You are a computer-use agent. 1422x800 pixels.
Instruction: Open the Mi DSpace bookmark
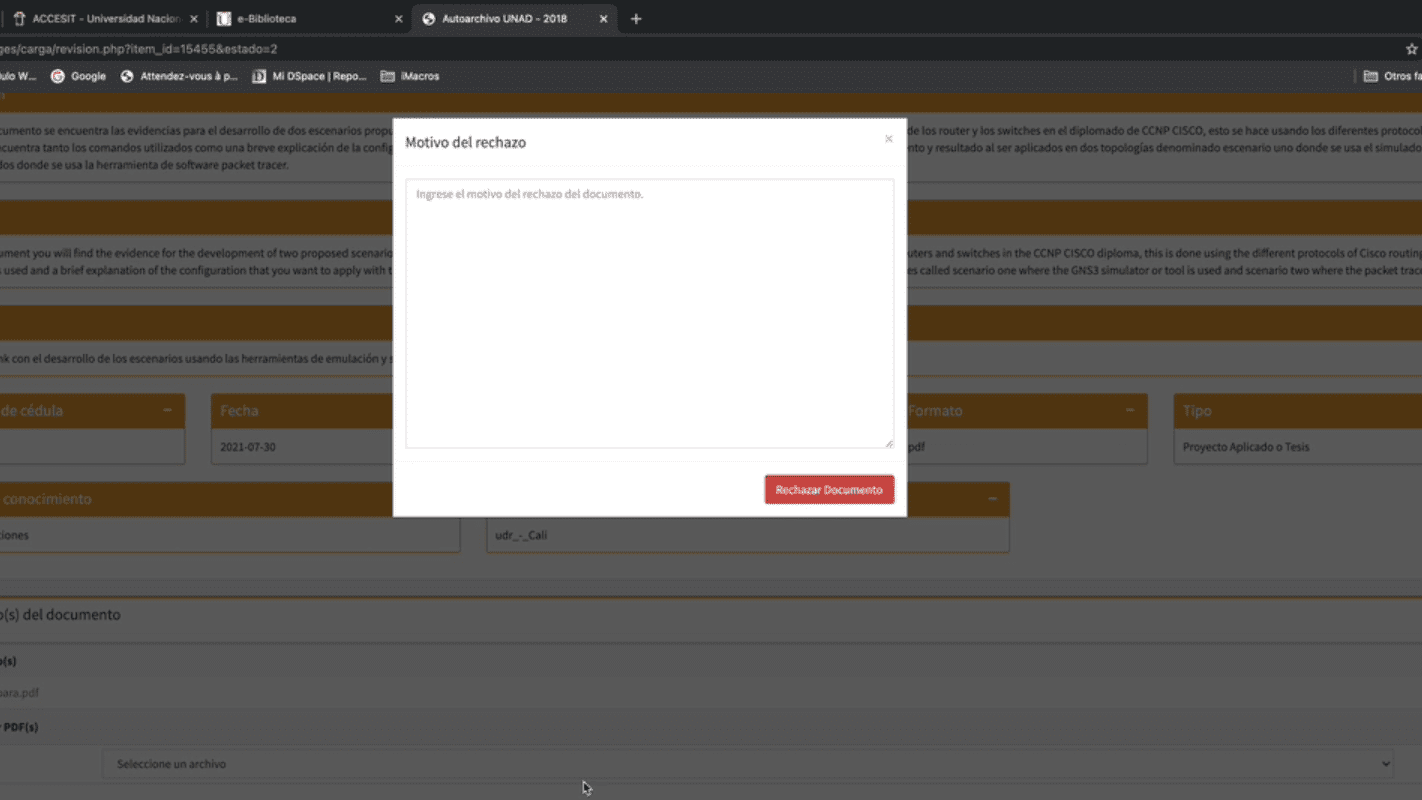(309, 76)
